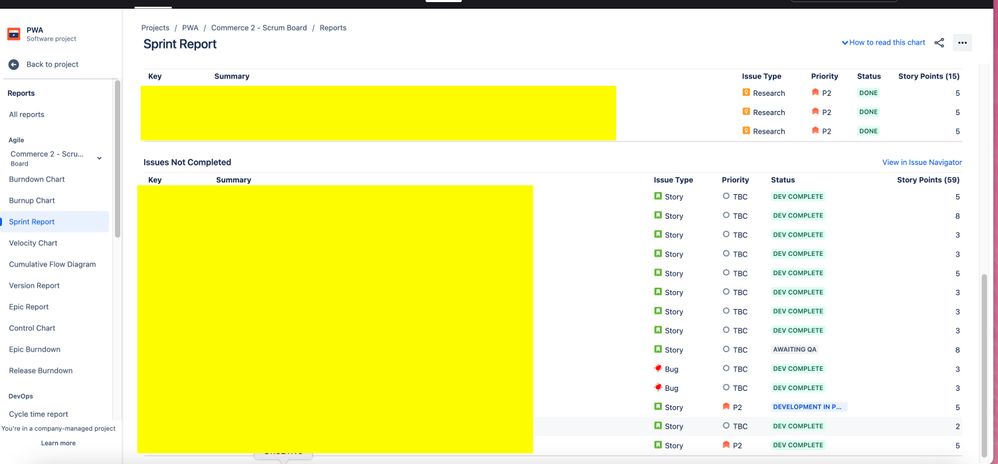Click the green Story icon in the 2-point row
Viewport: 998px width, 464px height.
click(x=658, y=426)
